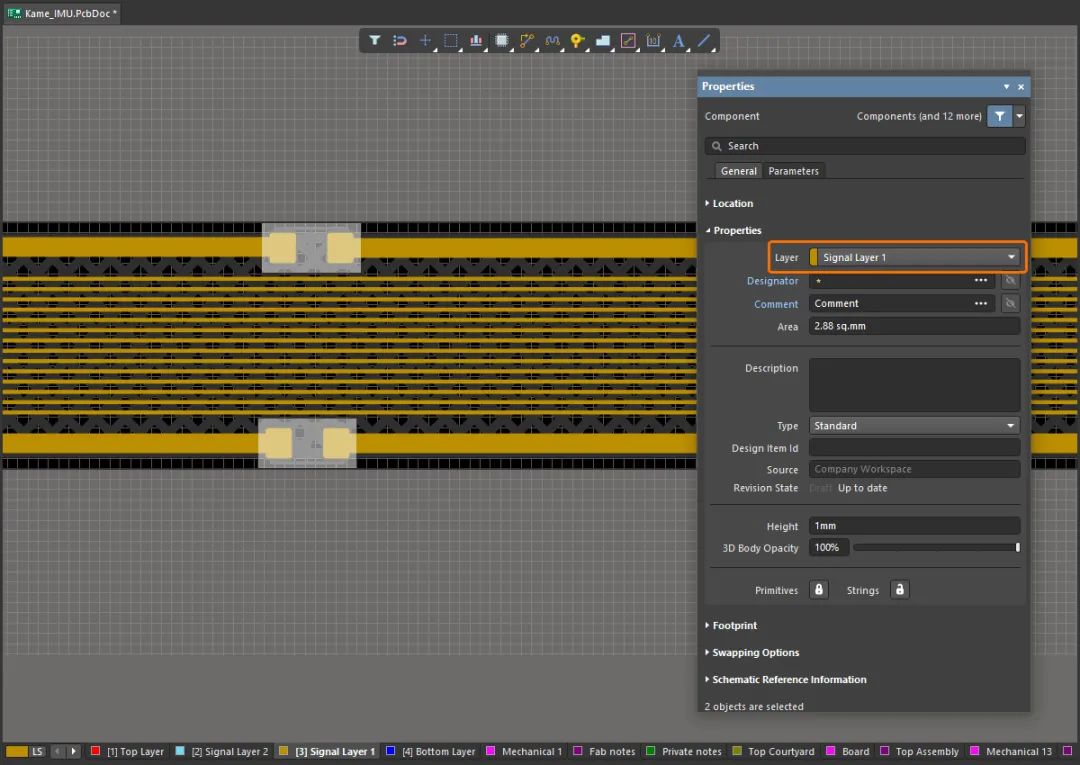Click the selection filter funnel in toolbar
The width and height of the screenshot is (1080, 765).
(x=374, y=41)
